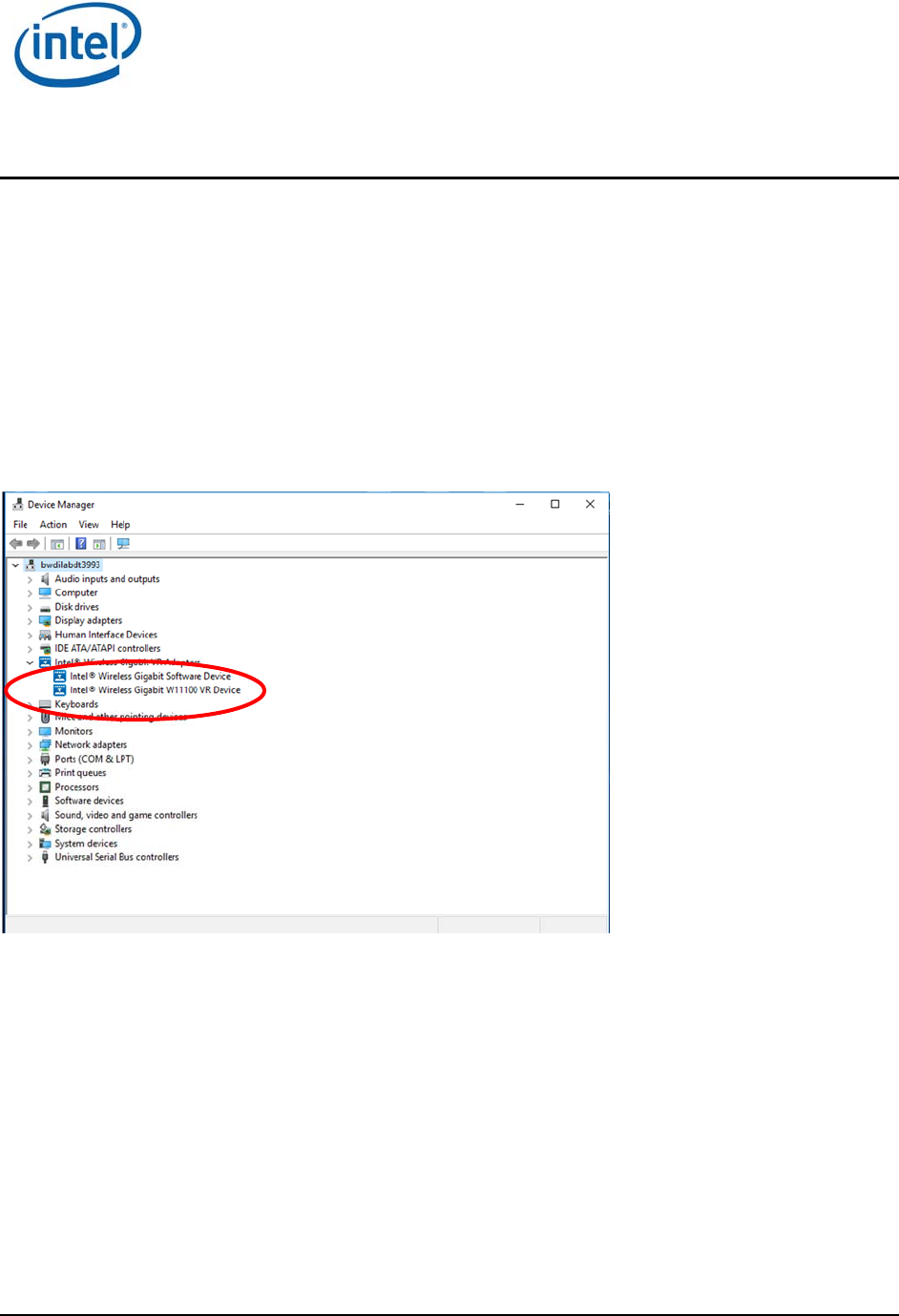Click the blue Help question-mark toolbar icon
The width and height of the screenshot is (899, 1316).
tap(81, 544)
